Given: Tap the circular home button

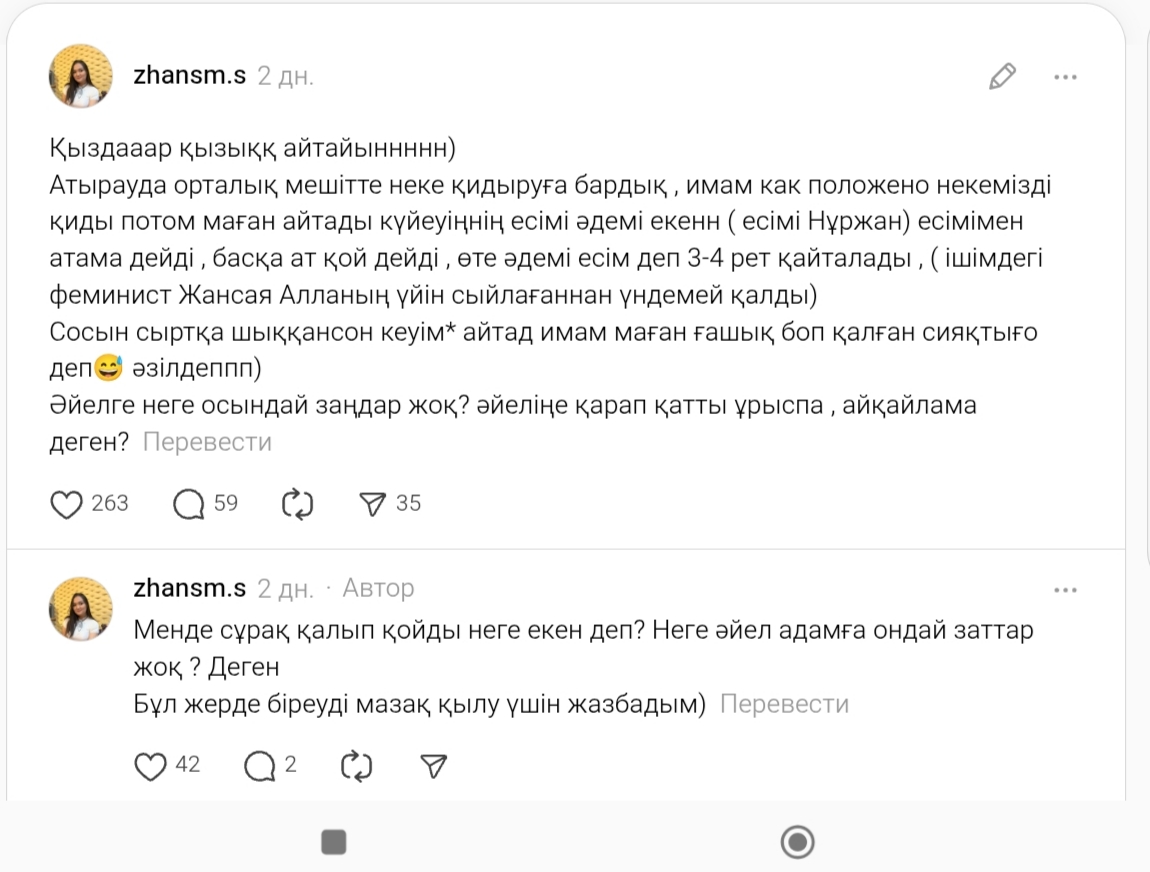Looking at the screenshot, I should pos(797,842).
